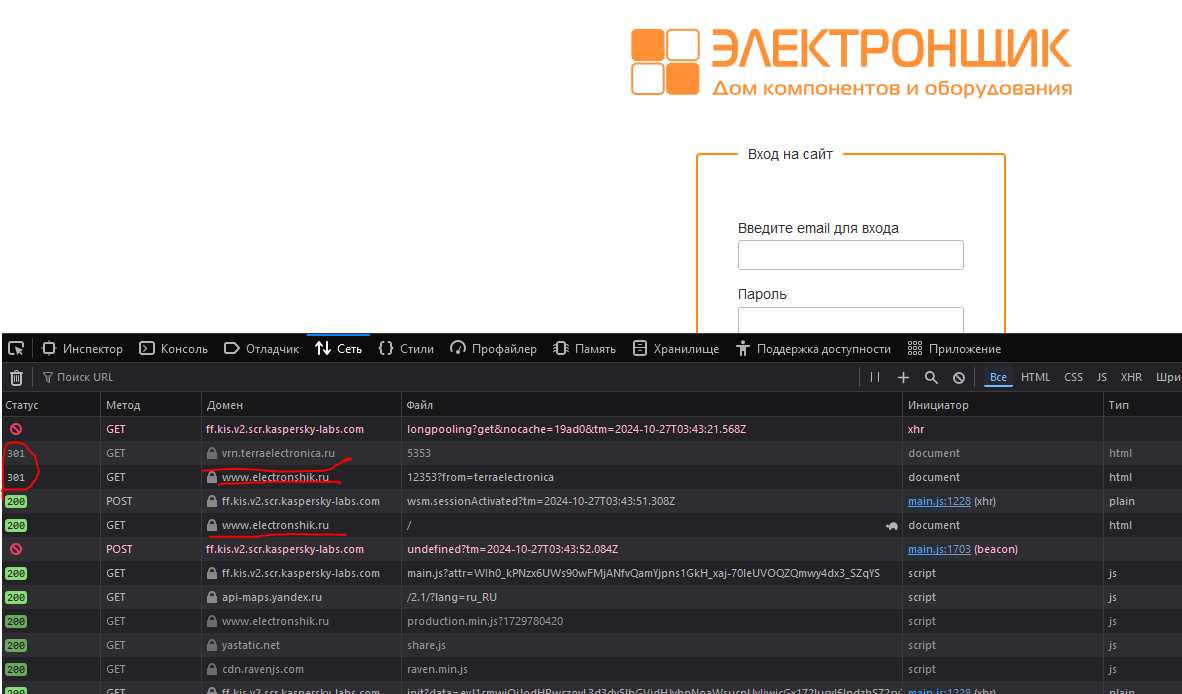The width and height of the screenshot is (1182, 694).
Task: Sort by Метод column header
Action: [151, 405]
